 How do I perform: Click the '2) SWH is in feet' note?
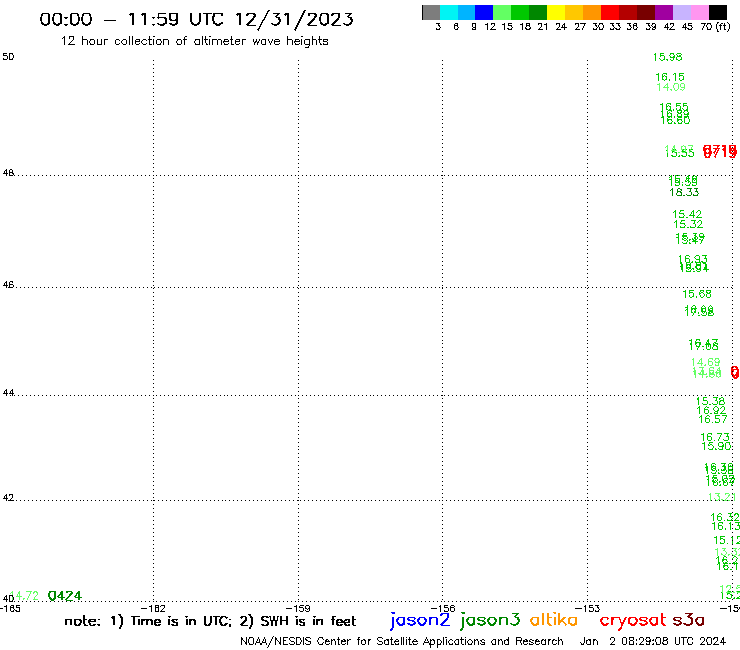coord(298,621)
